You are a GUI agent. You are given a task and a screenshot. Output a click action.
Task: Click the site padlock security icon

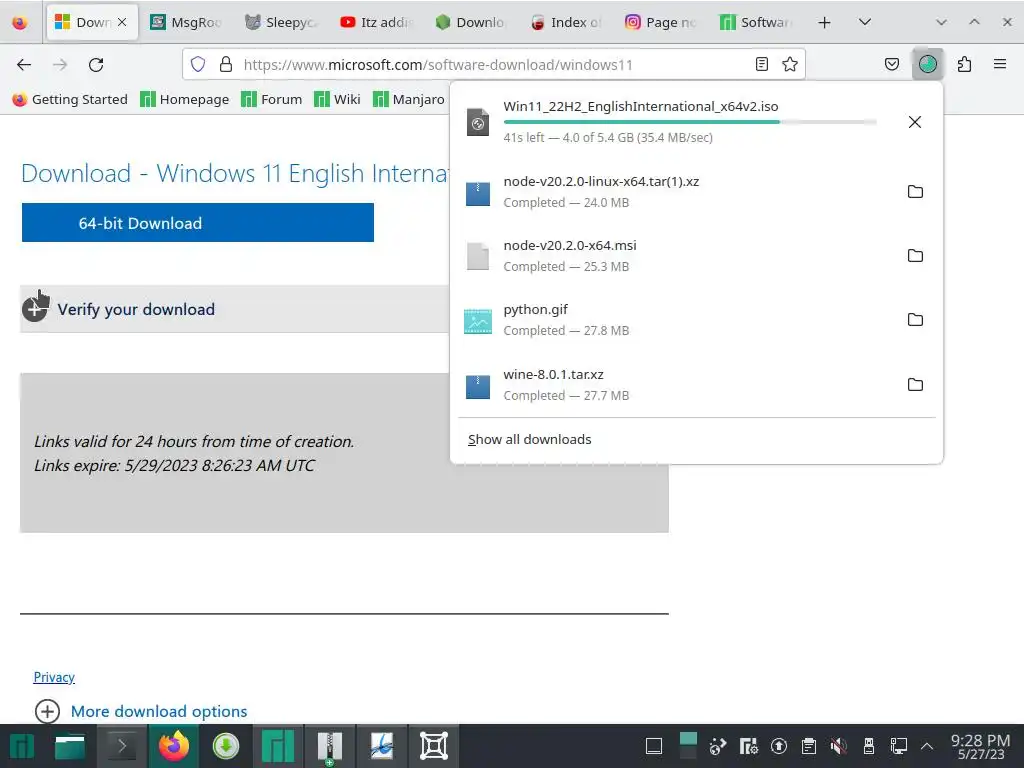pos(226,64)
